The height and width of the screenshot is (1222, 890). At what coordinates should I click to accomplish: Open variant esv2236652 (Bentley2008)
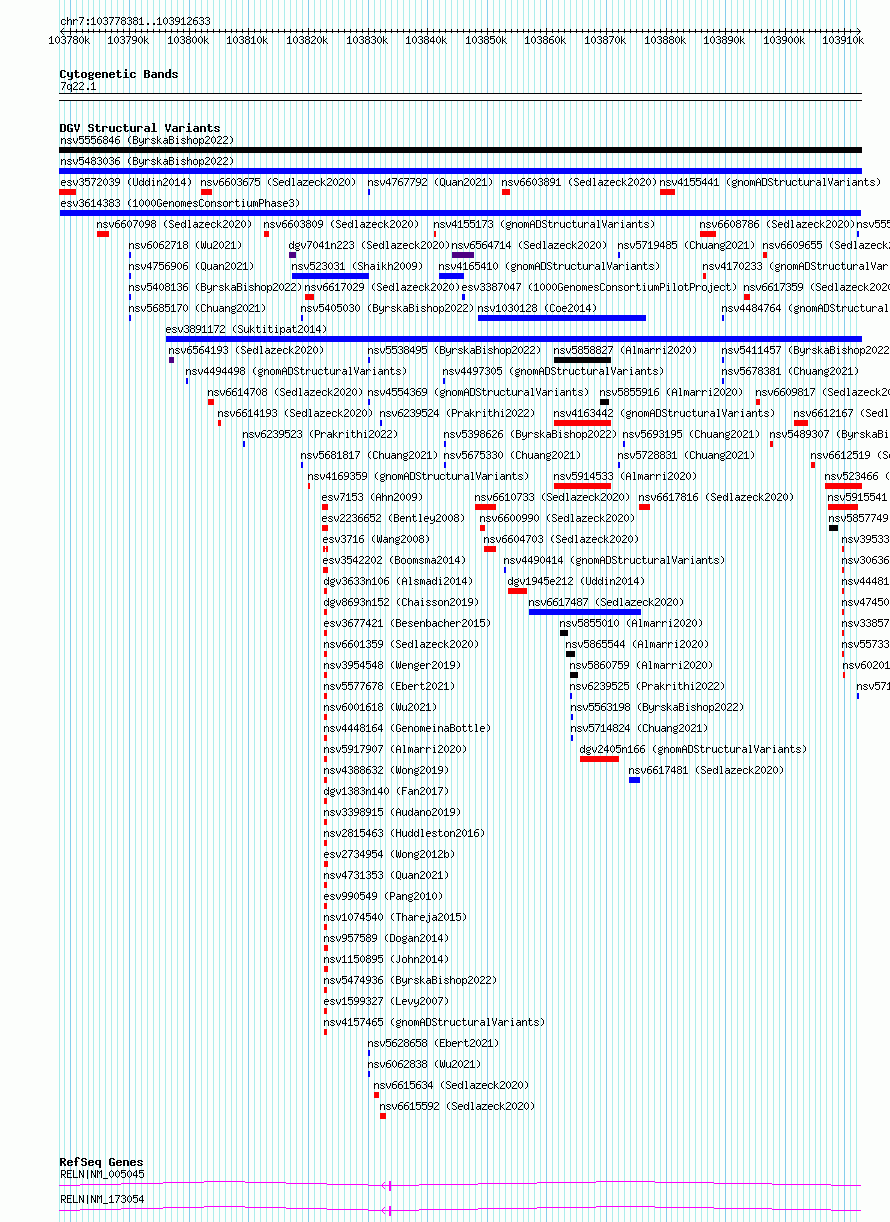393,518
